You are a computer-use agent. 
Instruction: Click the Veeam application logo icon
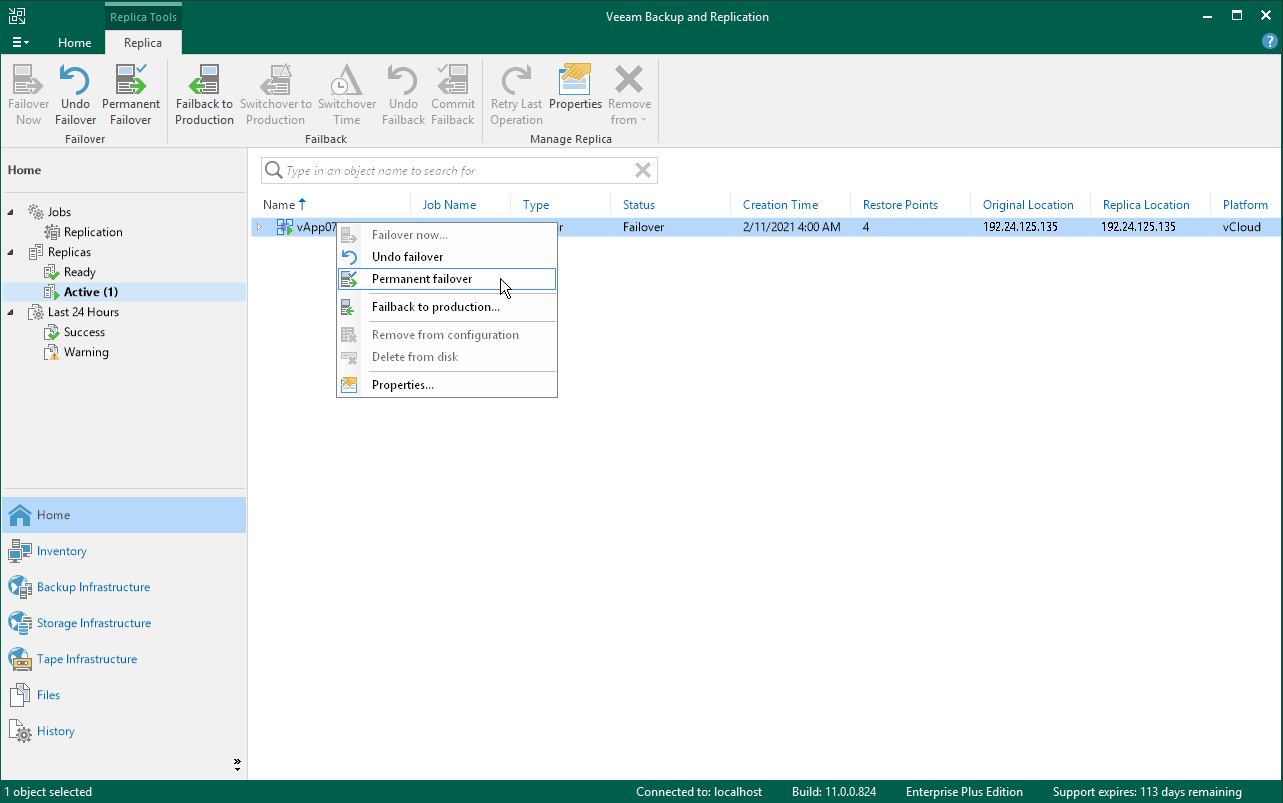(17, 16)
